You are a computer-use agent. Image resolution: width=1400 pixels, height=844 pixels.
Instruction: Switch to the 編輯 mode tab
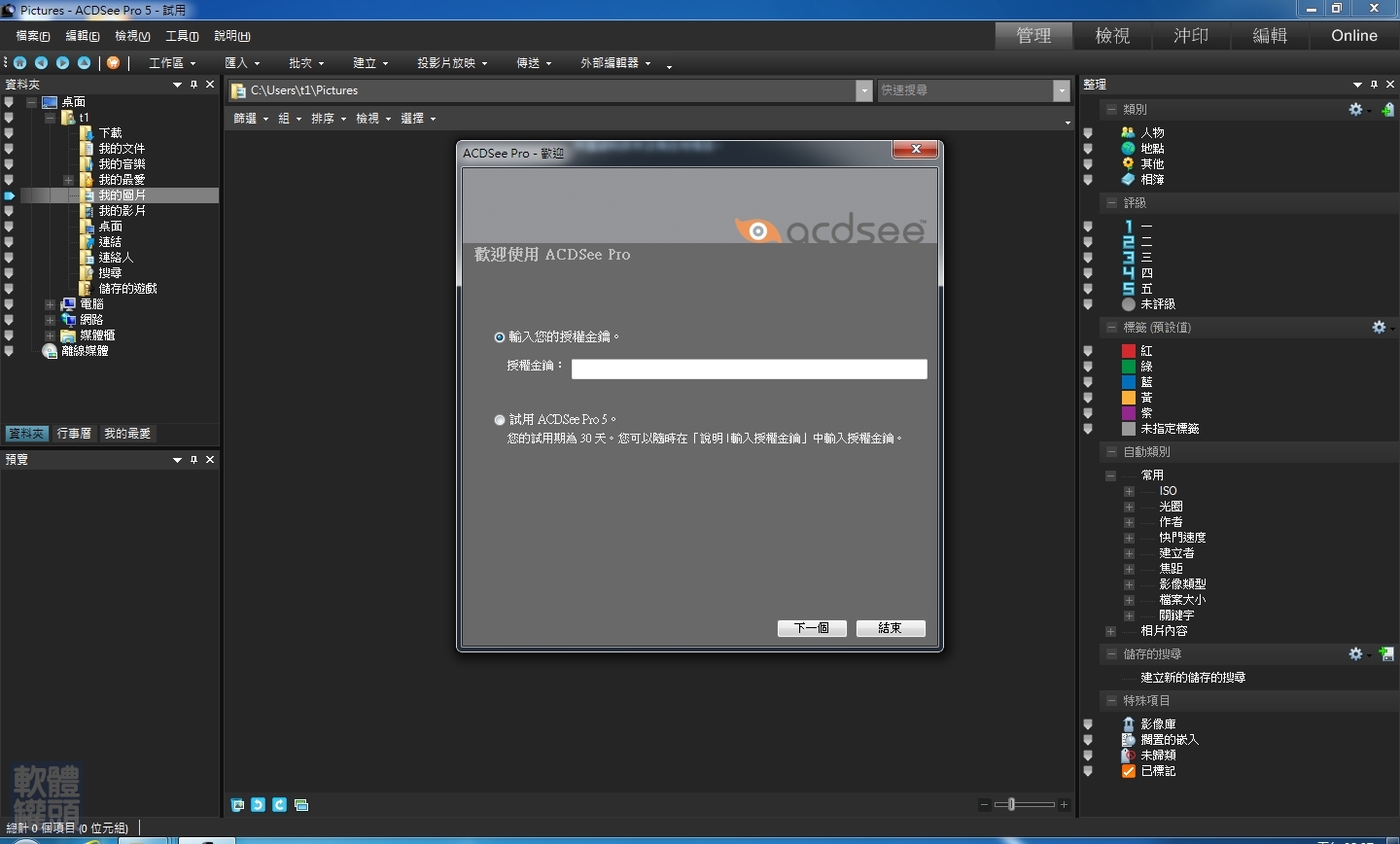1270,35
